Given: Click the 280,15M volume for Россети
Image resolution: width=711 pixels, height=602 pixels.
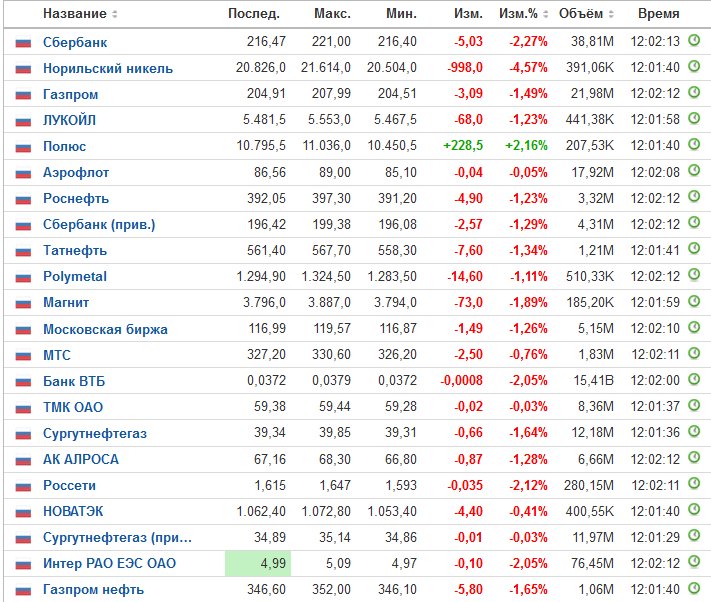Looking at the screenshot, I should coord(589,485).
